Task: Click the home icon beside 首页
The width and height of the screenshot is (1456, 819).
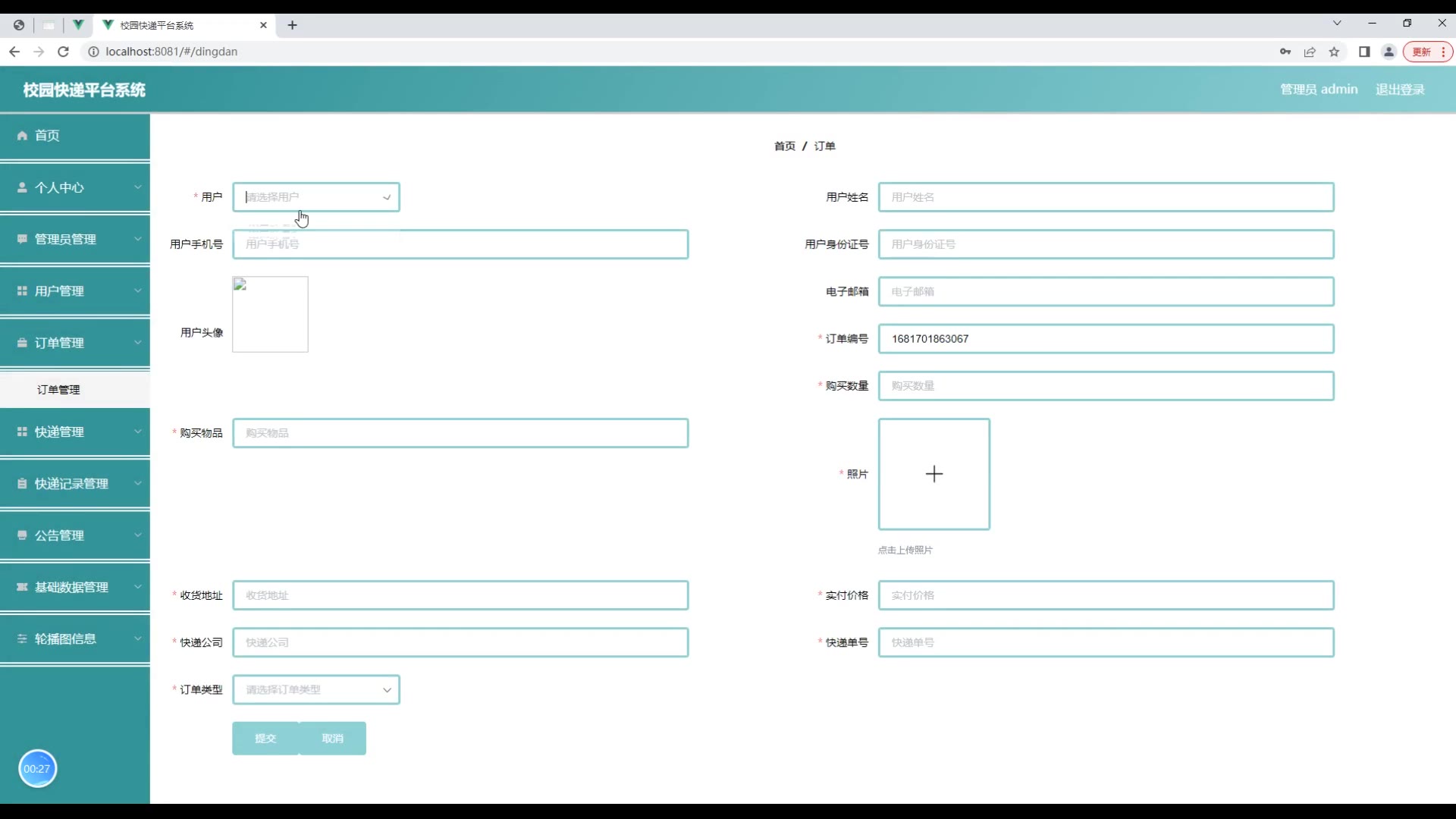Action: click(22, 136)
